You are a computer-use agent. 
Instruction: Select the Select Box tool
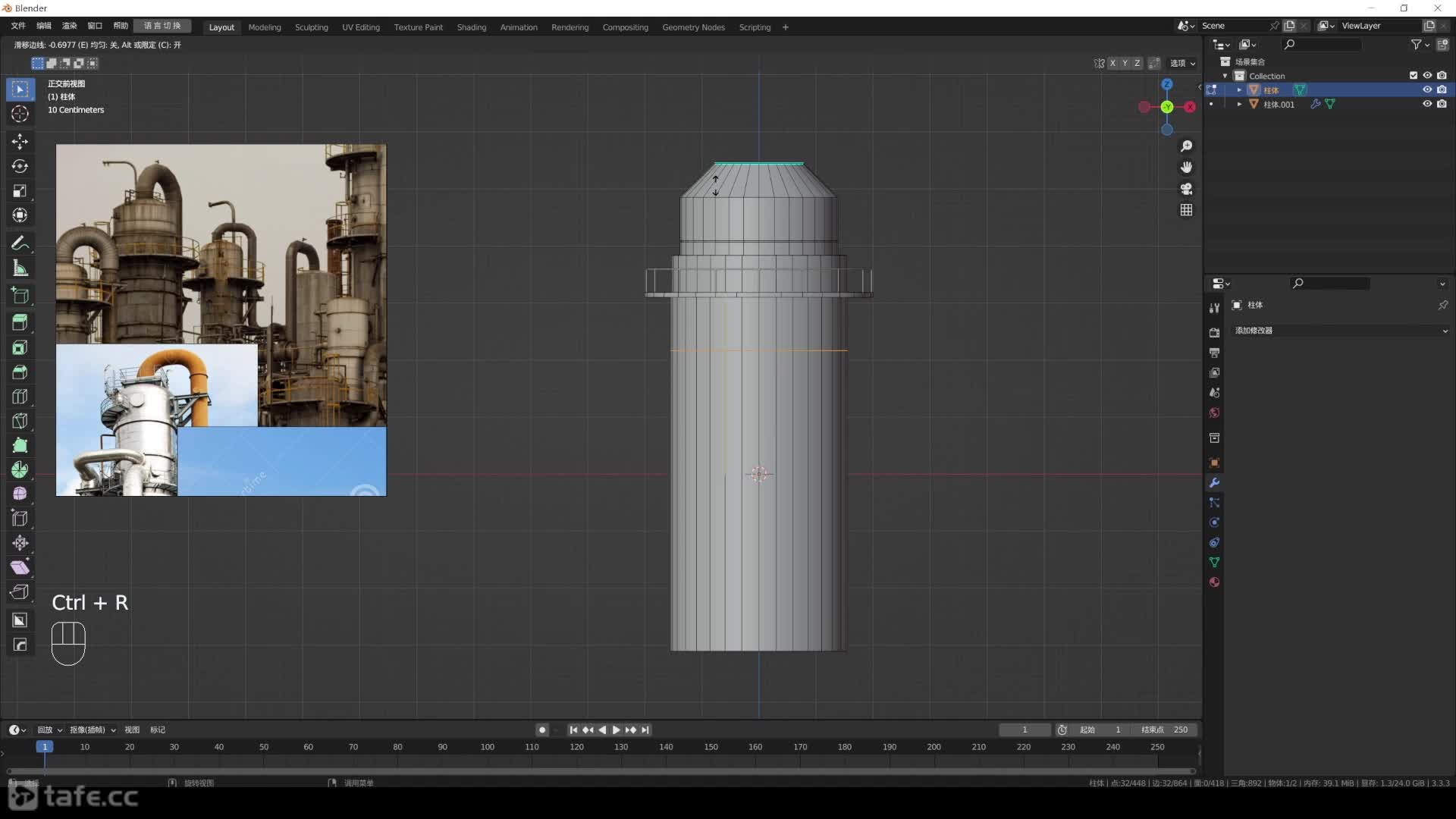tap(20, 89)
